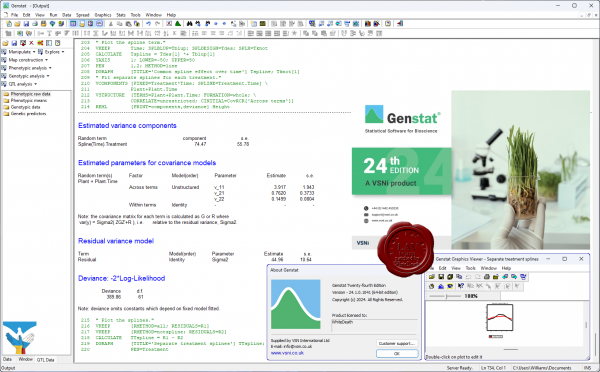This screenshot has width=600, height=372.
Task: Switch to the Data tab at panel bottom
Action: click(7, 359)
